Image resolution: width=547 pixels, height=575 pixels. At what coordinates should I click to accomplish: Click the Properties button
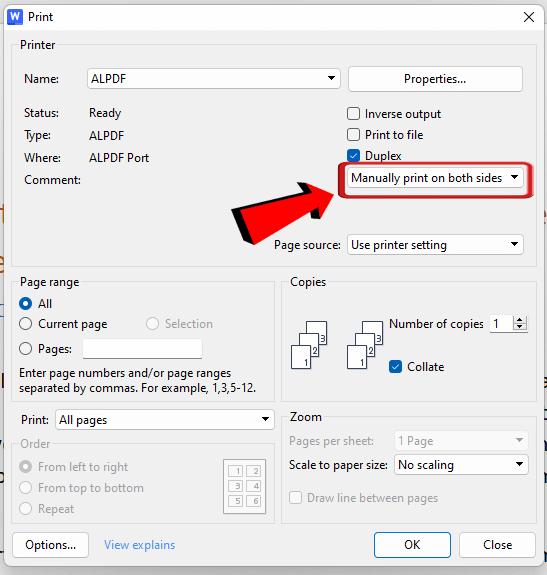(435, 79)
